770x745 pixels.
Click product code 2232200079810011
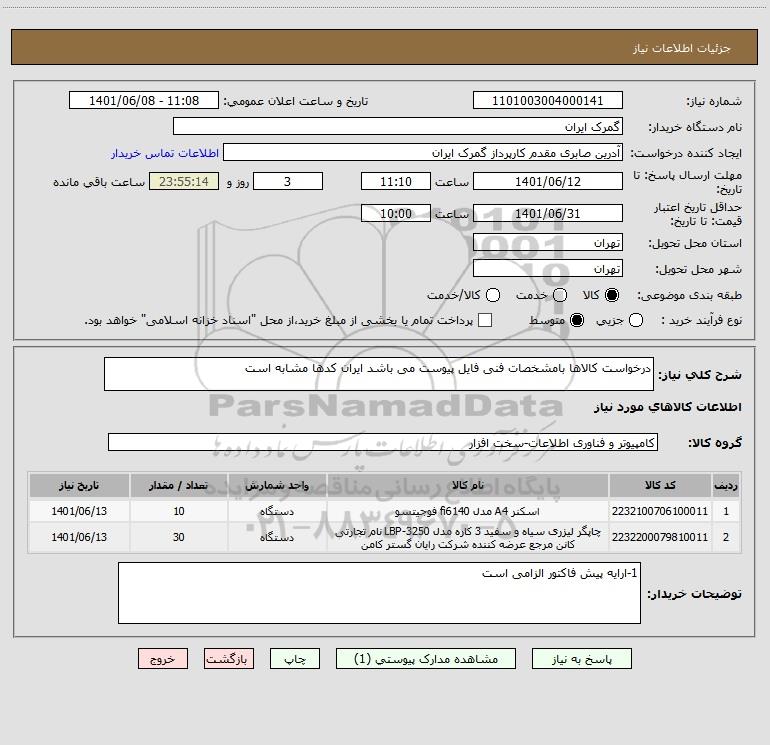[x=660, y=537]
